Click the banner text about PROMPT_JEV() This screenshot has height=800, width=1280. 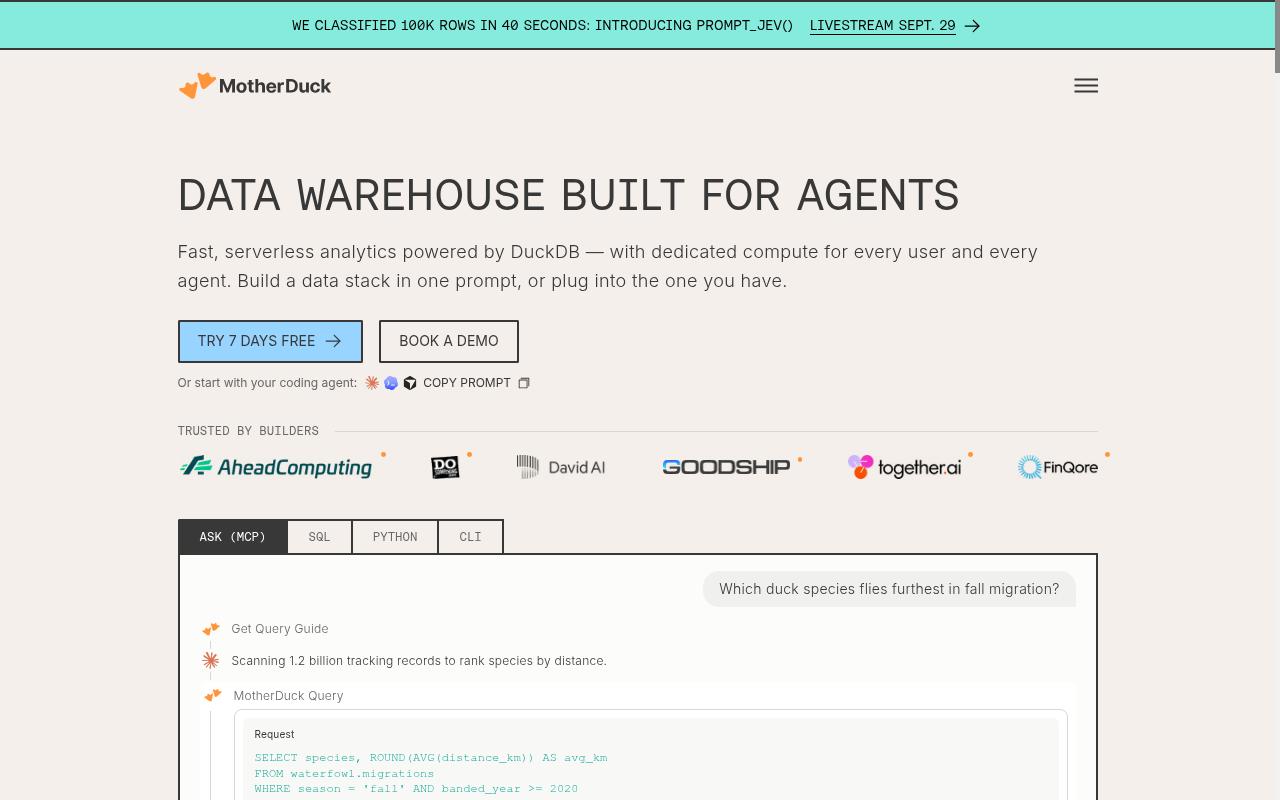click(542, 26)
